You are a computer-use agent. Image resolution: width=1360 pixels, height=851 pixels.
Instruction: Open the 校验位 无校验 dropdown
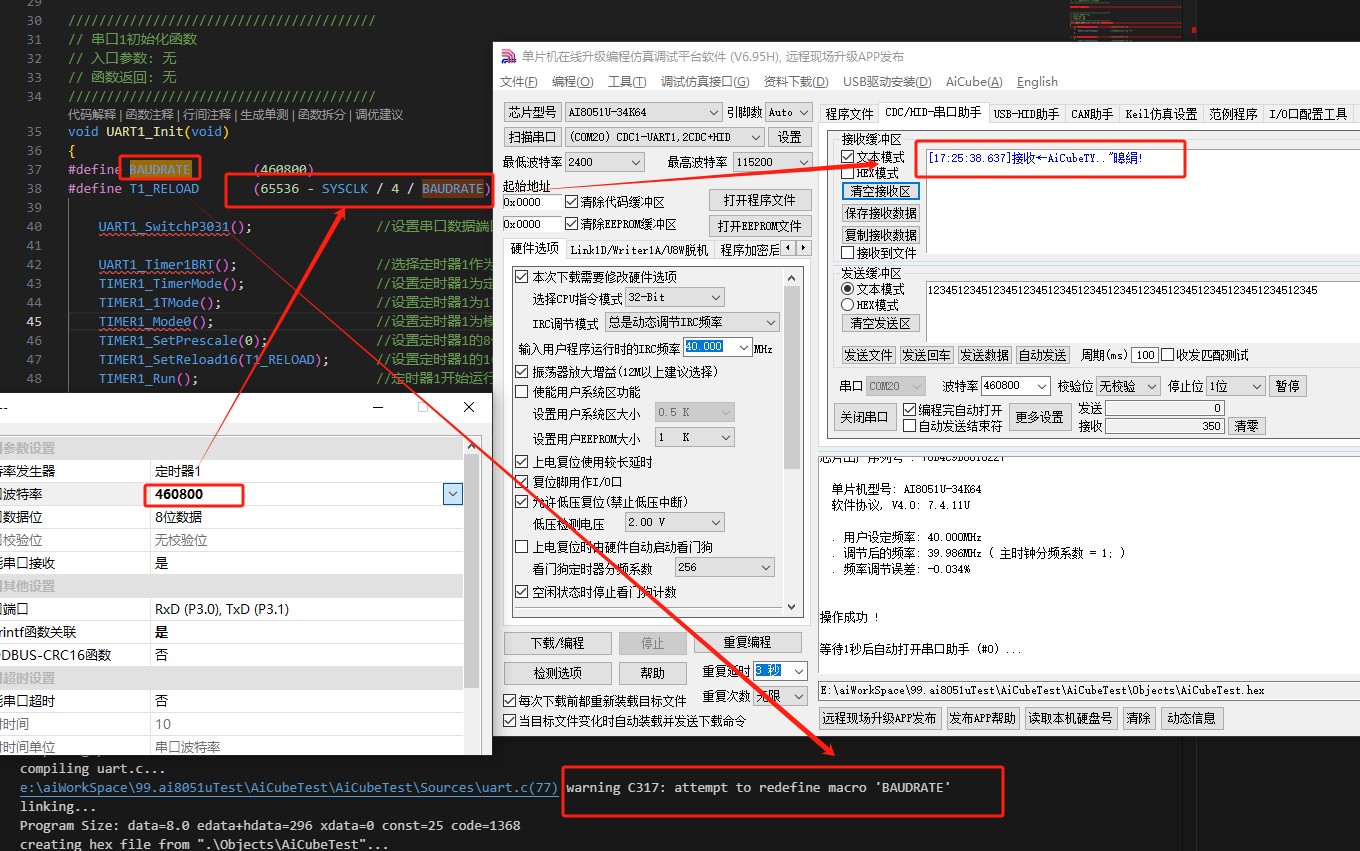click(1151, 386)
